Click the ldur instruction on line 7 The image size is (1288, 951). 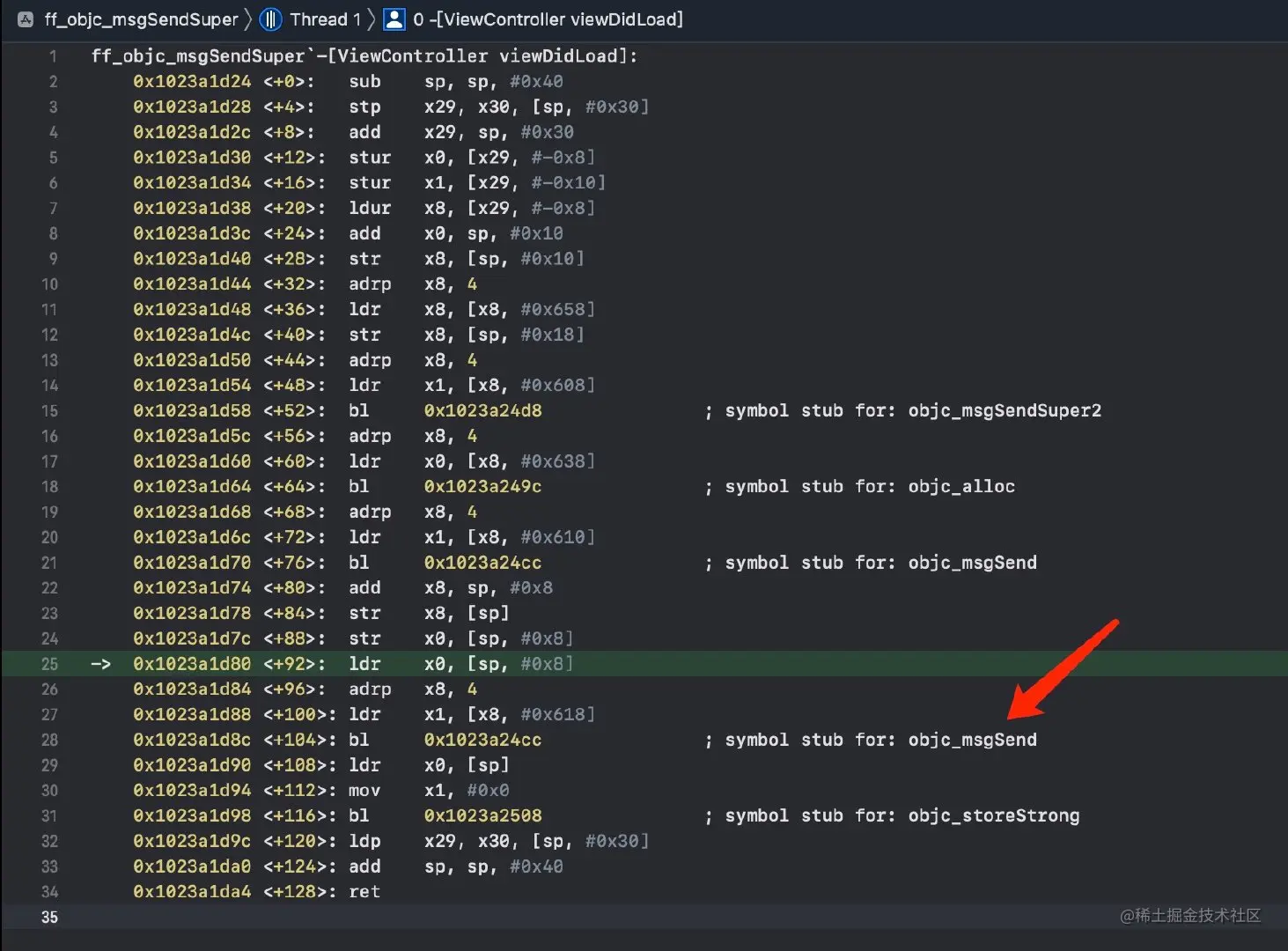[x=370, y=209]
